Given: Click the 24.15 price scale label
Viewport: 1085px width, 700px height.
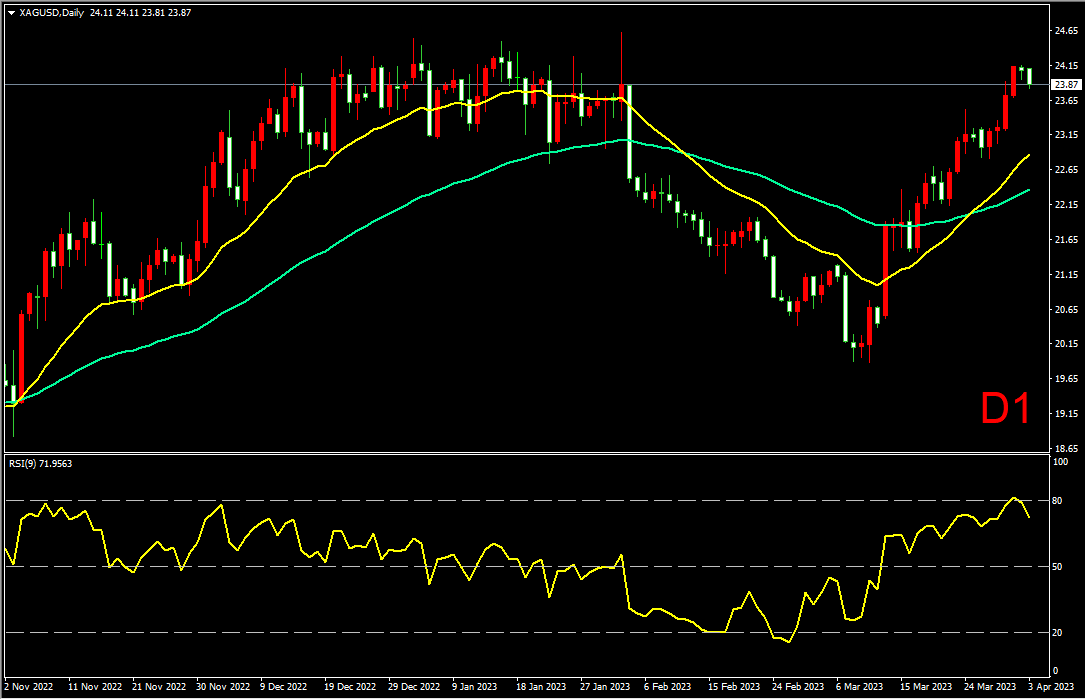Looking at the screenshot, I should point(1066,66).
